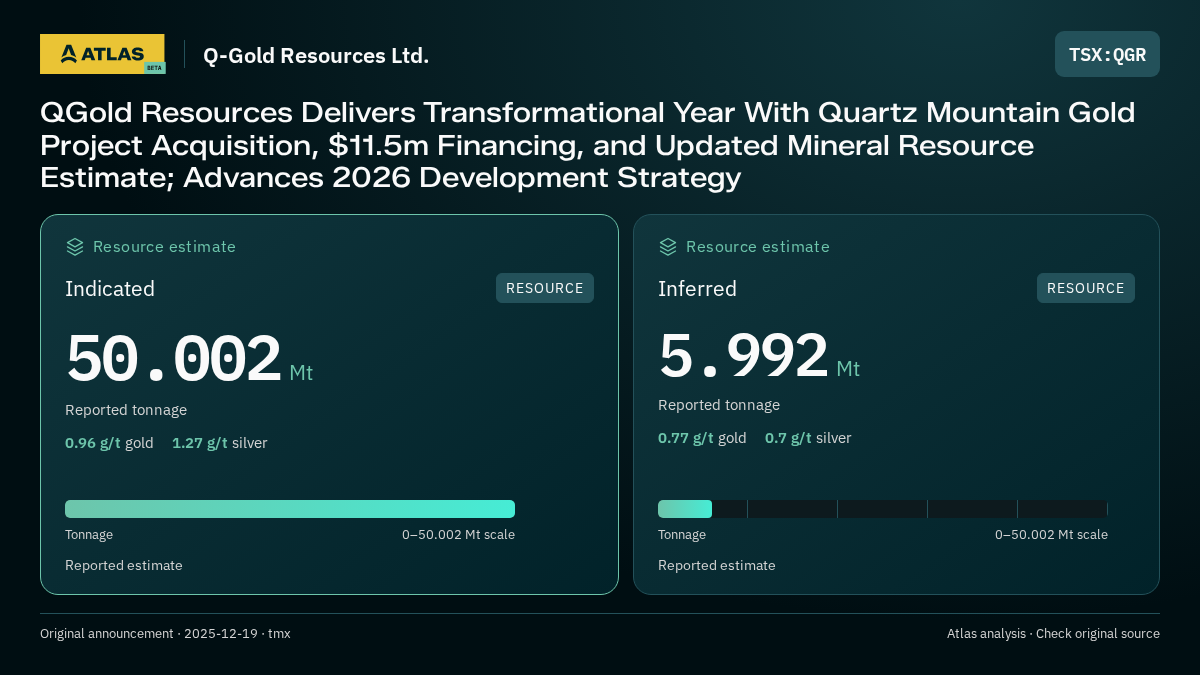Click the Inferred tonnage progress bar
Image resolution: width=1200 pixels, height=675 pixels.
[883, 509]
